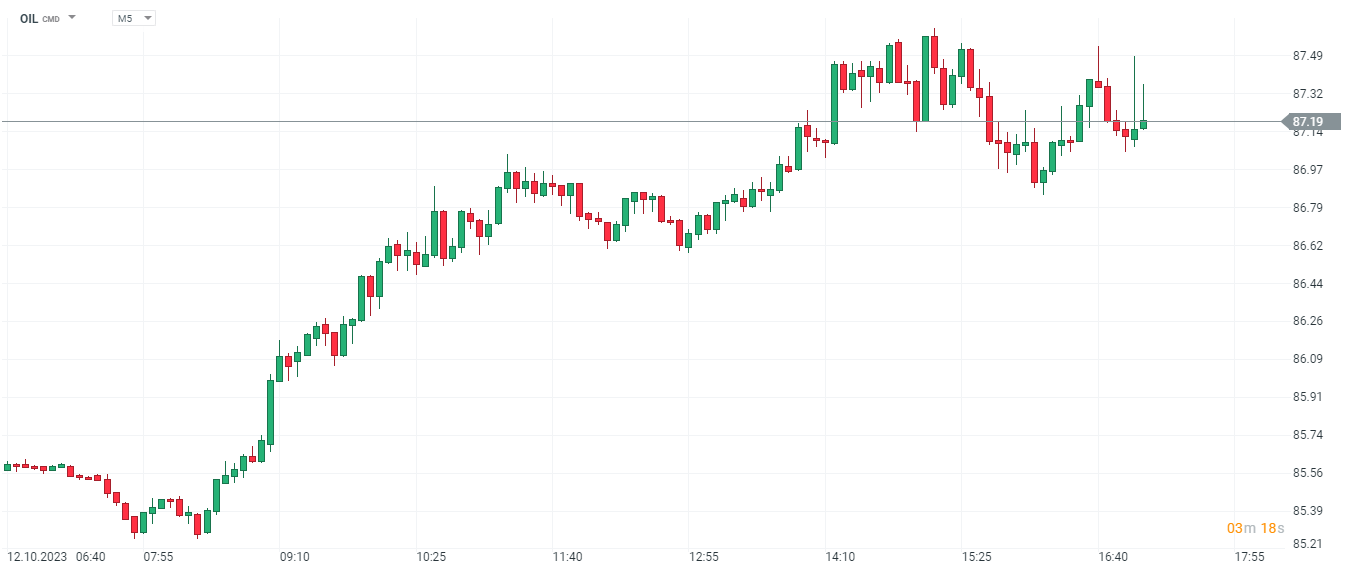
Task: Click the 09:10 time axis label
Action: (x=294, y=557)
